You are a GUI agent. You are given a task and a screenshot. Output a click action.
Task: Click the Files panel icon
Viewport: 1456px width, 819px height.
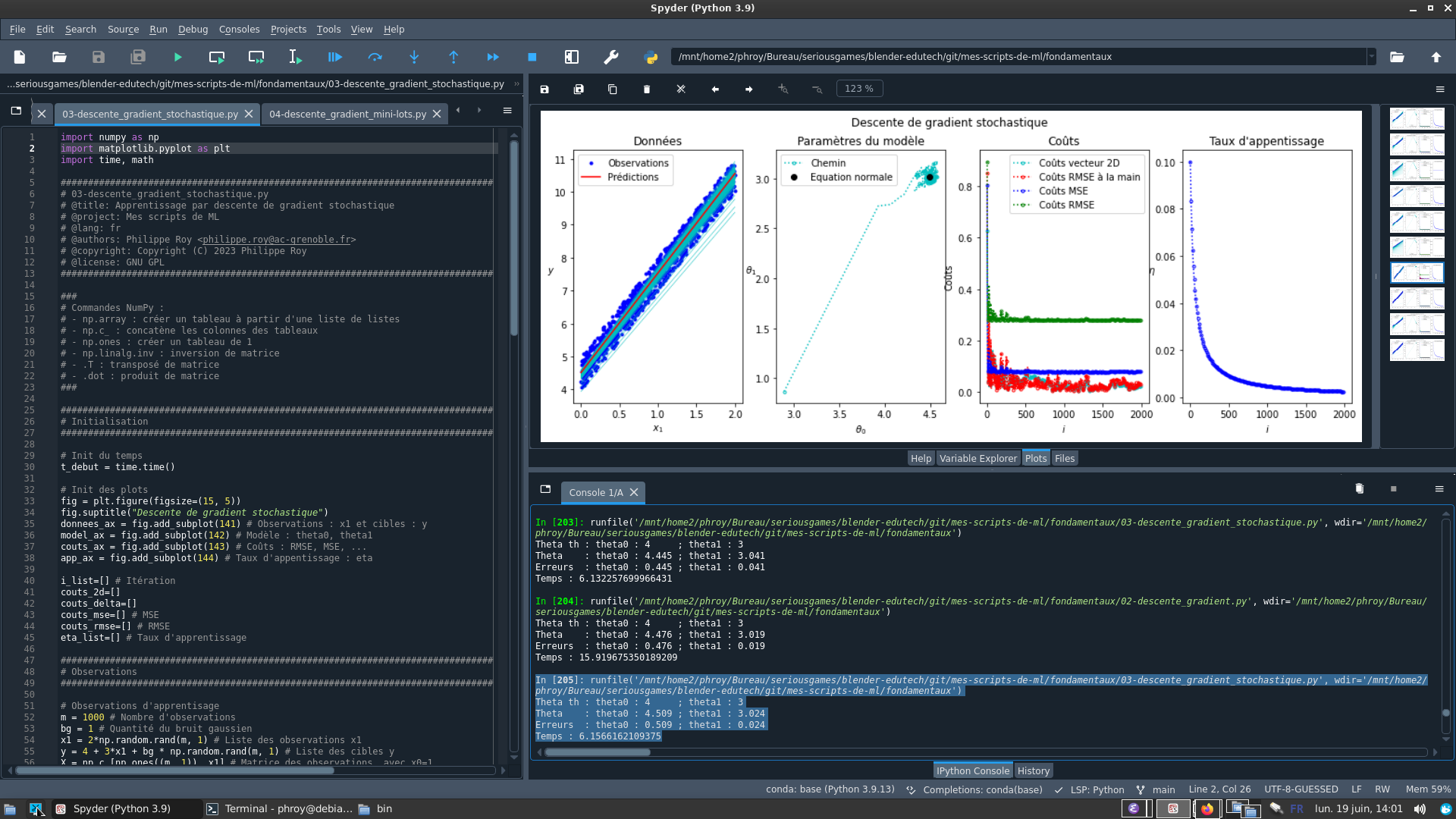tap(1064, 458)
